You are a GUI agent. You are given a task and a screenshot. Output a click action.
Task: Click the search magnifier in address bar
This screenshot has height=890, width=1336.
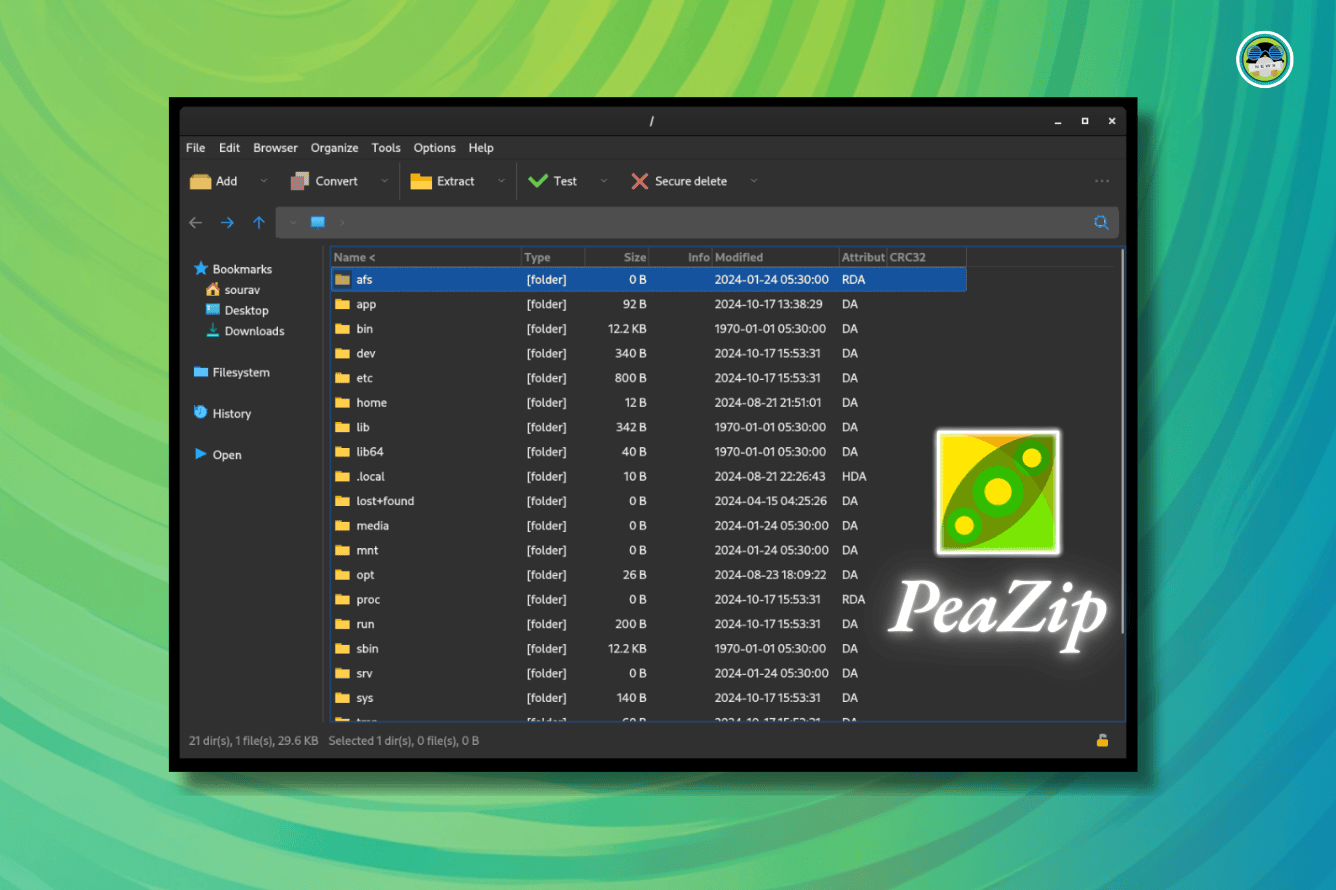tap(1101, 222)
